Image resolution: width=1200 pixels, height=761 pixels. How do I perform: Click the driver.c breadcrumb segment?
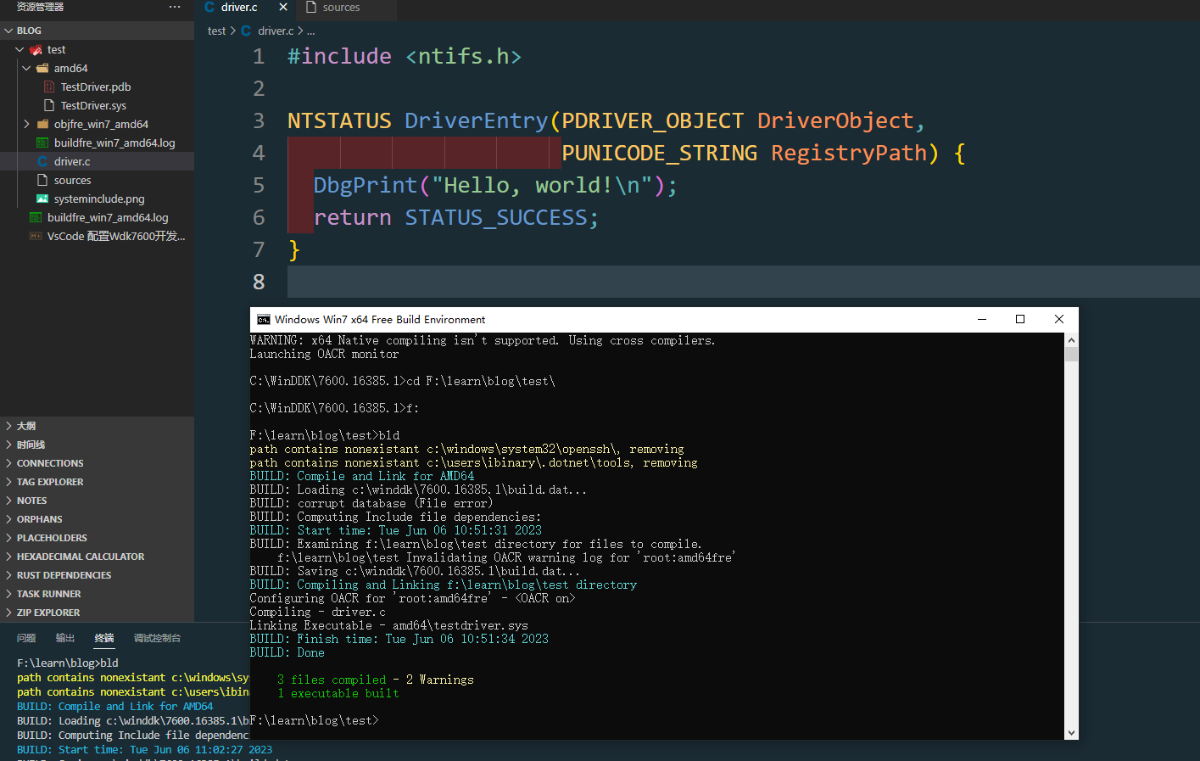275,31
